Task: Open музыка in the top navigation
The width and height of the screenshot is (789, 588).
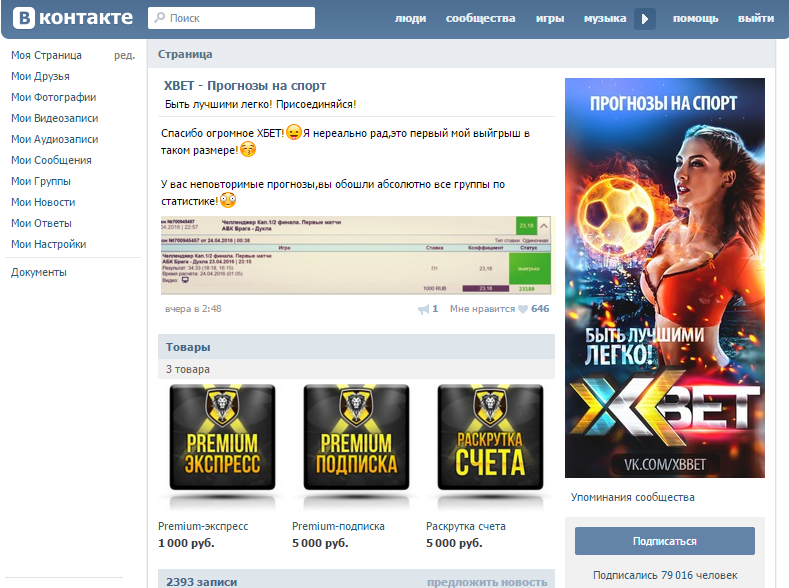Action: [604, 18]
